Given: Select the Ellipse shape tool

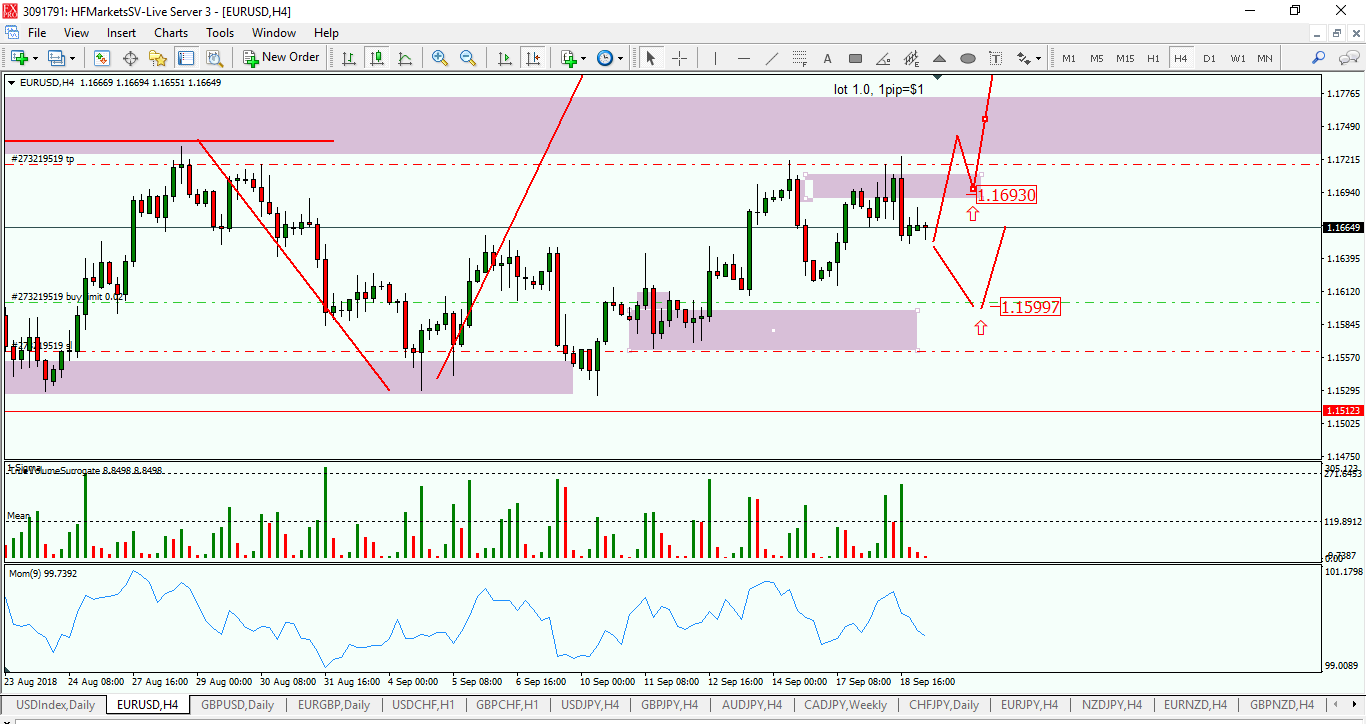Looking at the screenshot, I should pyautogui.click(x=968, y=58).
